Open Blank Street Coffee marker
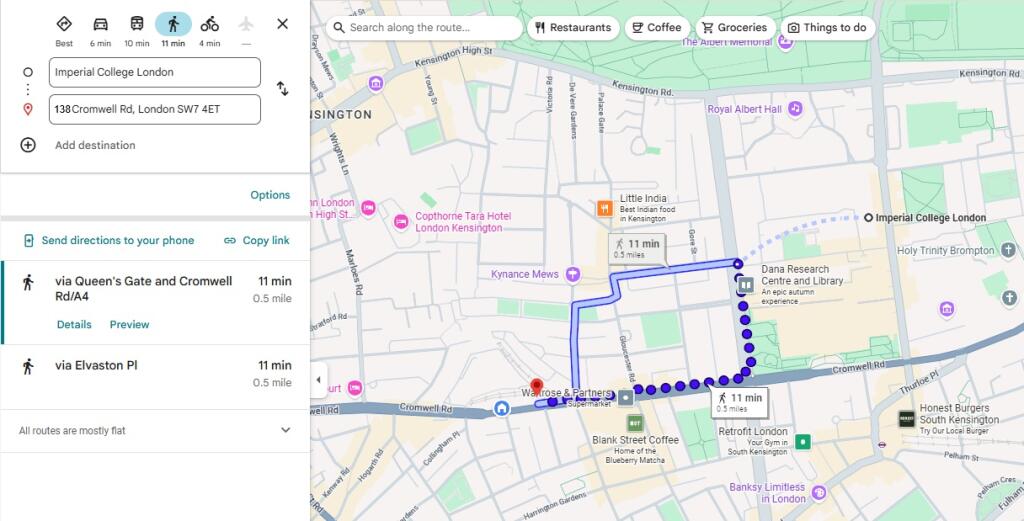This screenshot has width=1024, height=521. [635, 423]
